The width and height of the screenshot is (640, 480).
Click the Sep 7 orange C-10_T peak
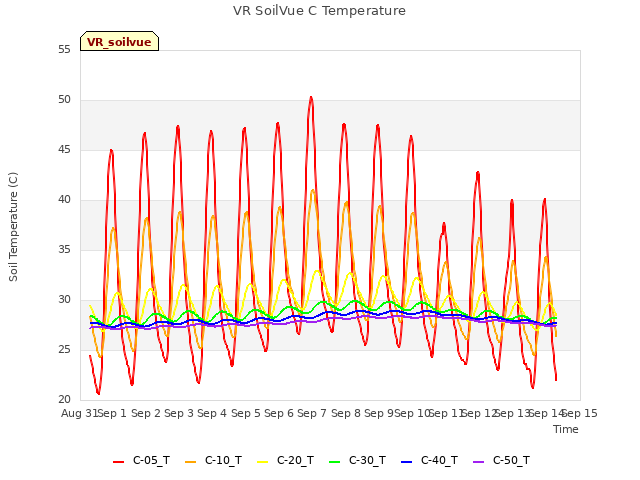click(x=313, y=190)
